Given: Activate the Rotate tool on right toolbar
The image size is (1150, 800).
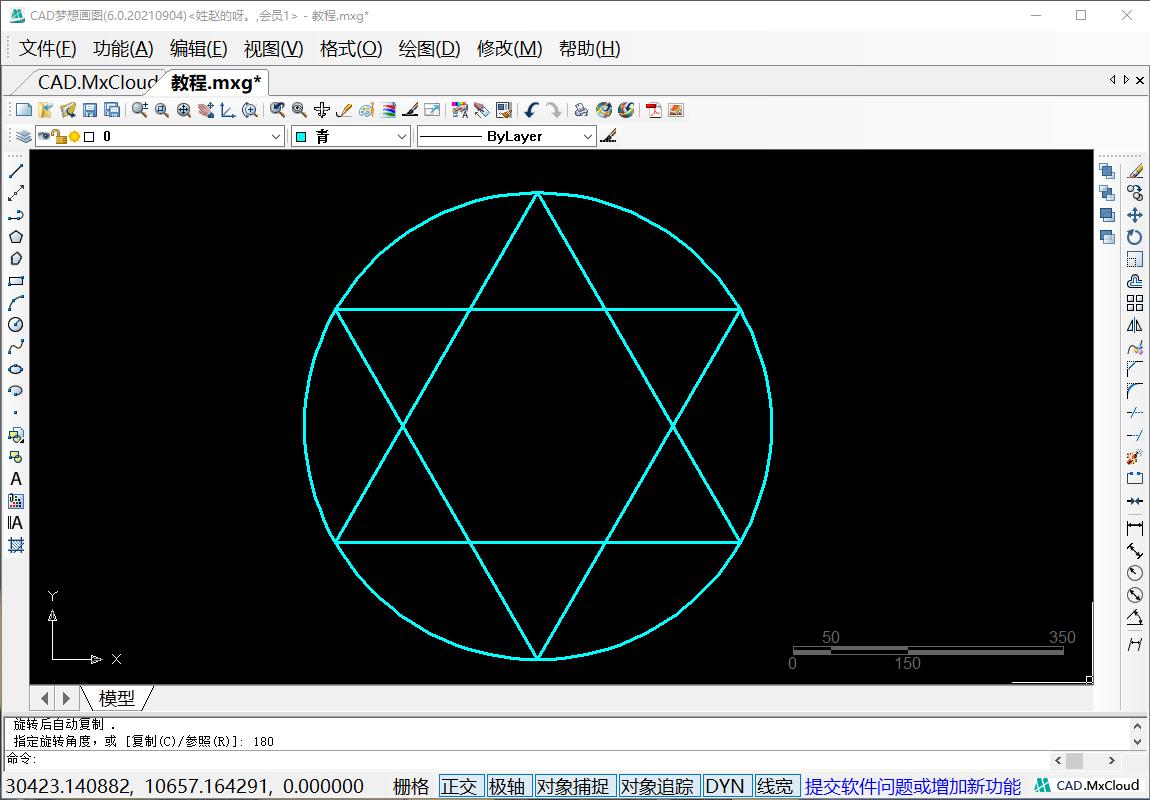Looking at the screenshot, I should coord(1136,236).
